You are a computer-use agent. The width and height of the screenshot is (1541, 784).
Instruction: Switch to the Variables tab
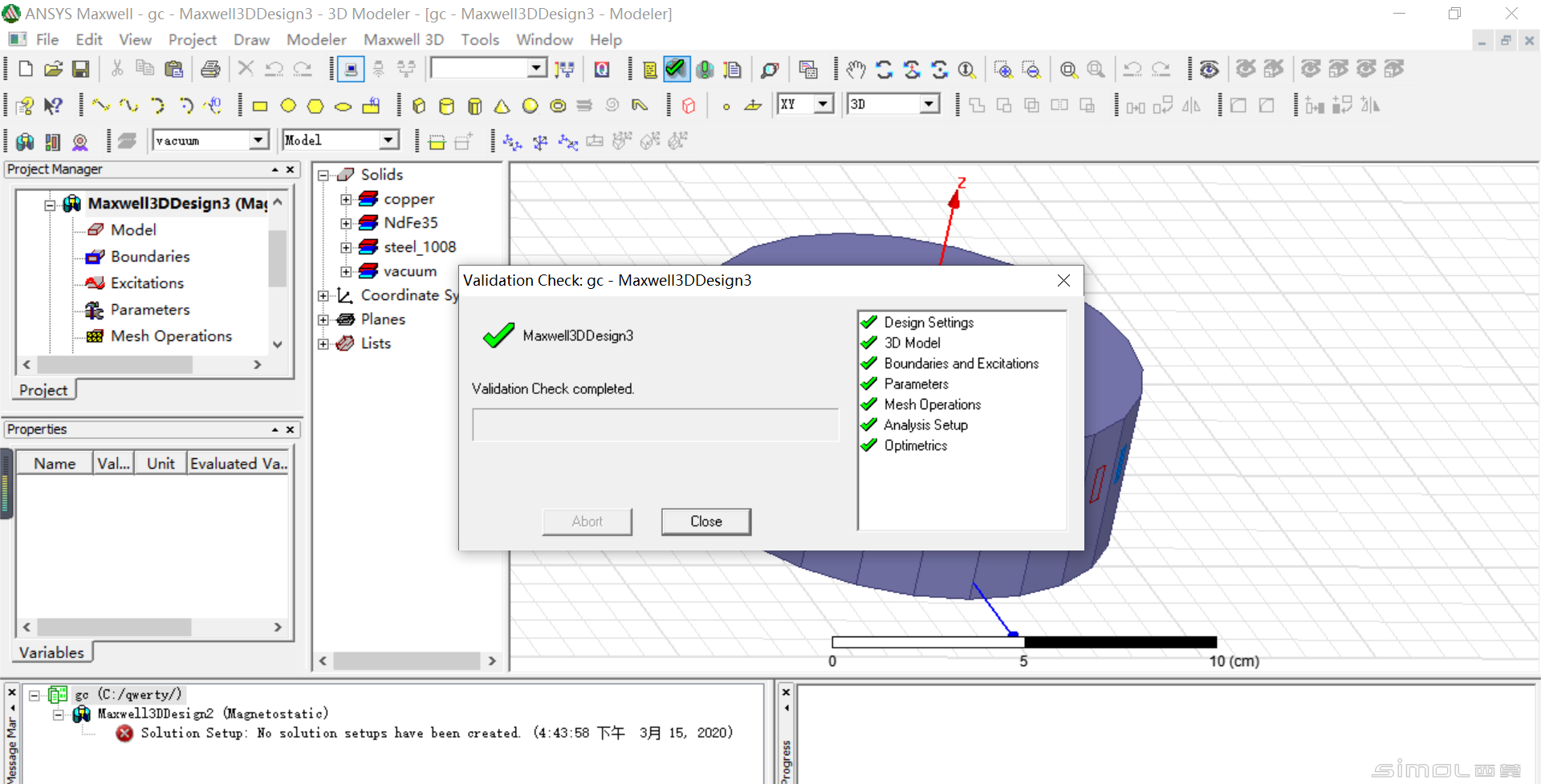click(x=52, y=652)
